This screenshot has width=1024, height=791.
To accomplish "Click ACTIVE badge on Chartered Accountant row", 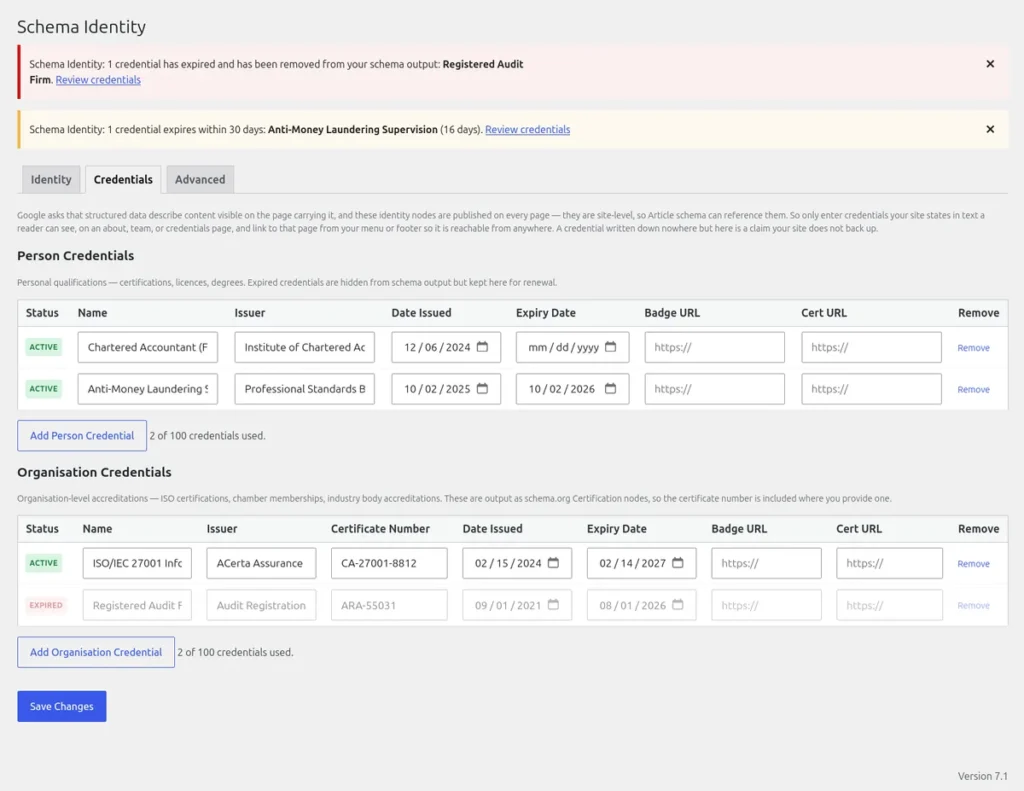I will (44, 347).
